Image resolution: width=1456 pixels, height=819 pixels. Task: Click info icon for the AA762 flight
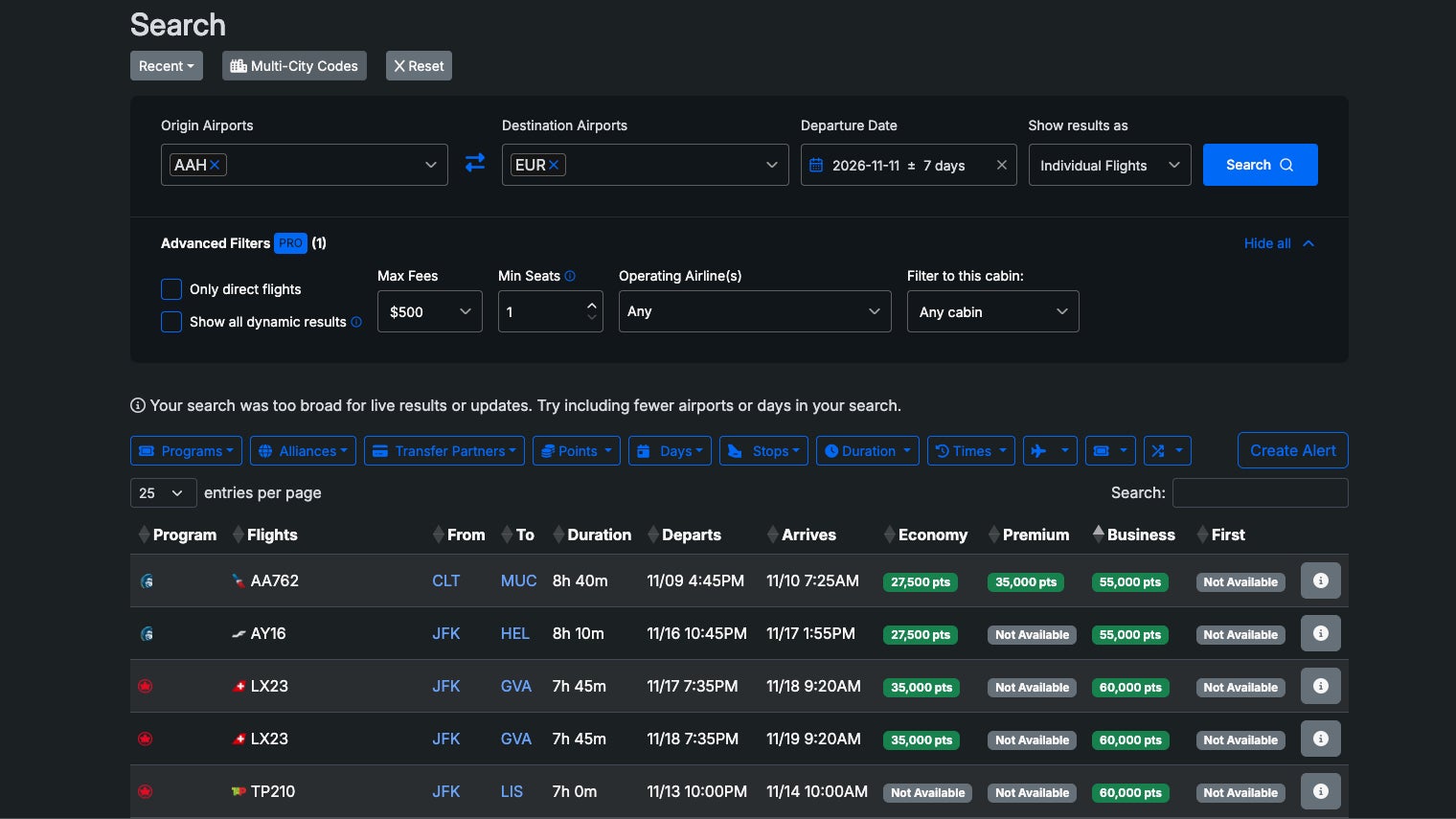tap(1320, 580)
